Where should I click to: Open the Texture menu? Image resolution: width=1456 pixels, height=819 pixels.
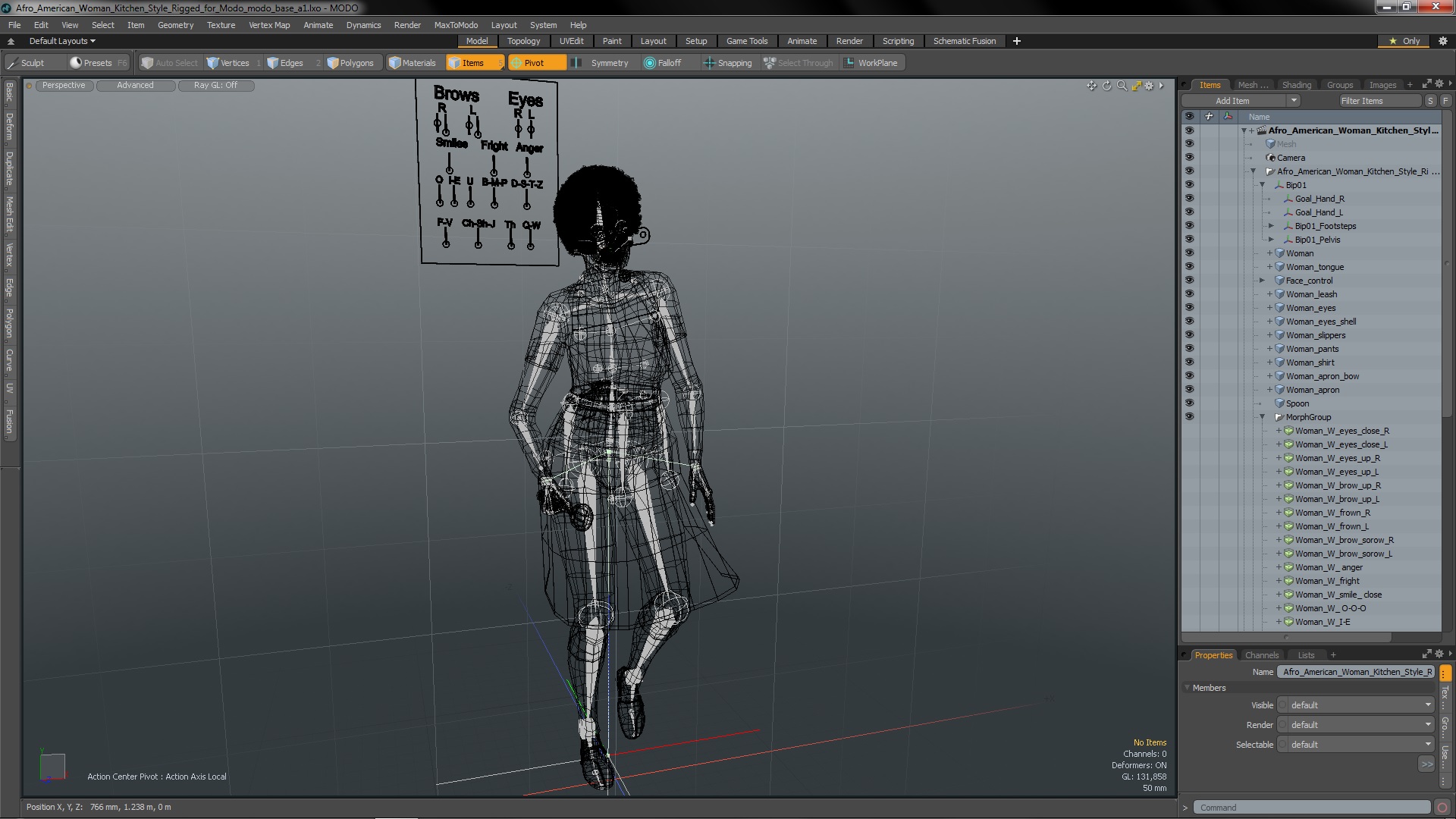pos(221,25)
